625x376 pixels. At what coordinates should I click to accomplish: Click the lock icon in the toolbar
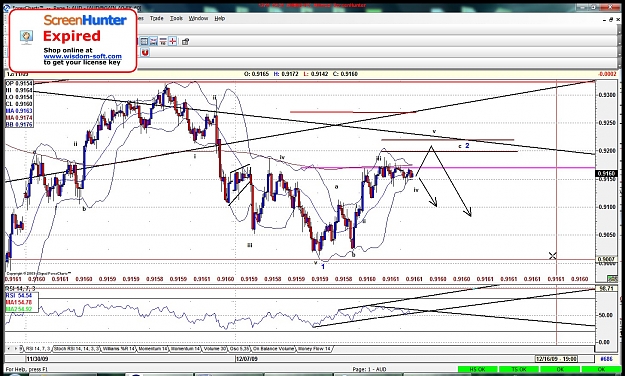coord(185,41)
